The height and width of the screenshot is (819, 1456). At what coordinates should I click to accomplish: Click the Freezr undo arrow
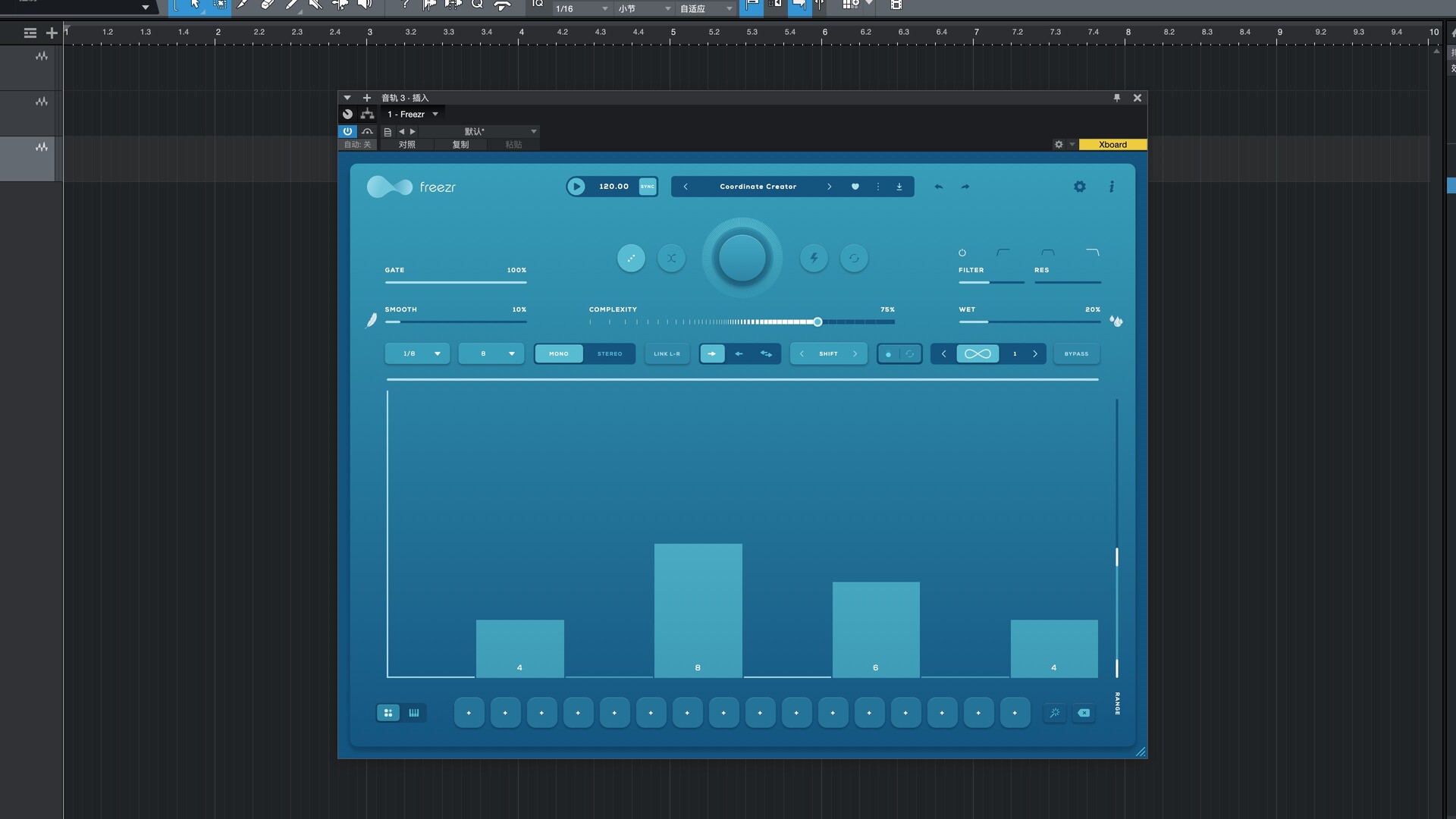(x=939, y=187)
